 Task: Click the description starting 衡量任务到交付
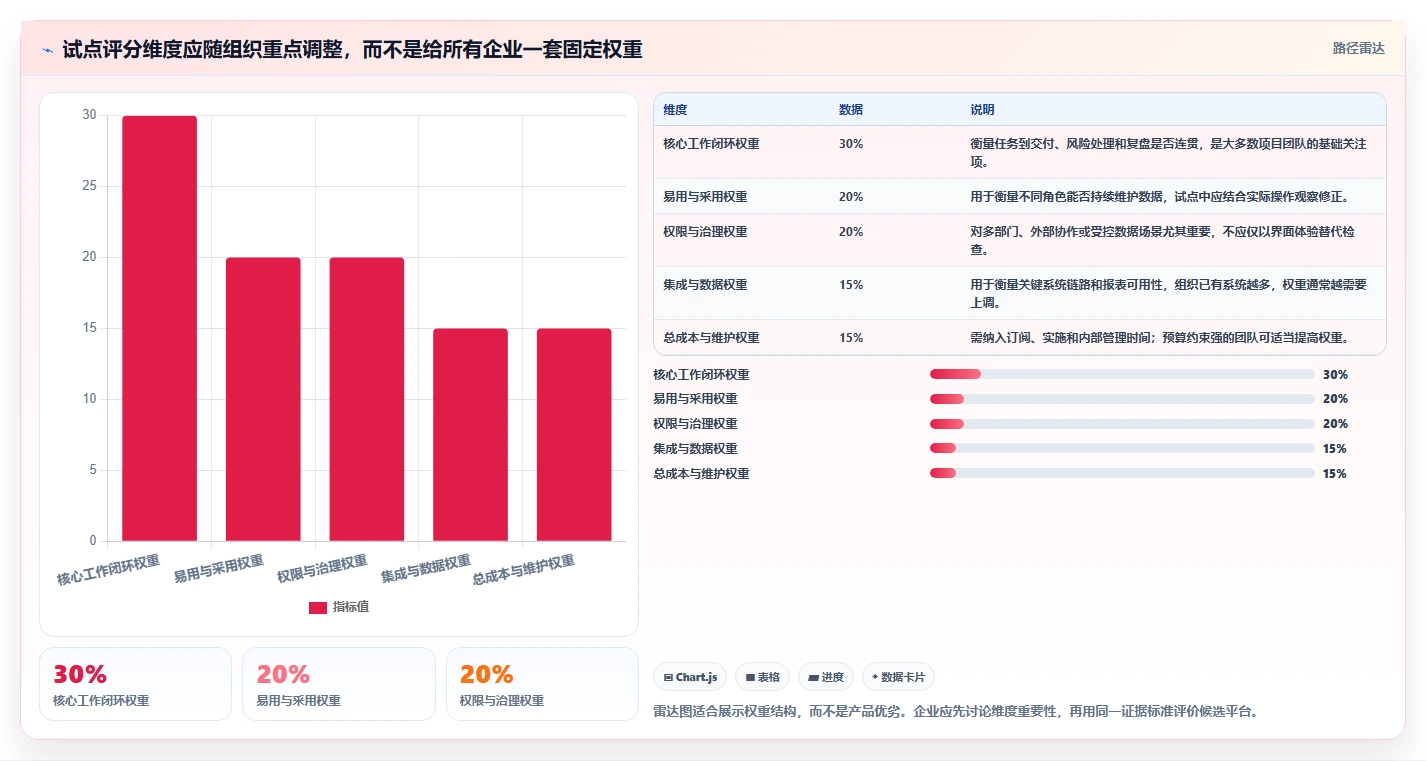tap(1169, 153)
